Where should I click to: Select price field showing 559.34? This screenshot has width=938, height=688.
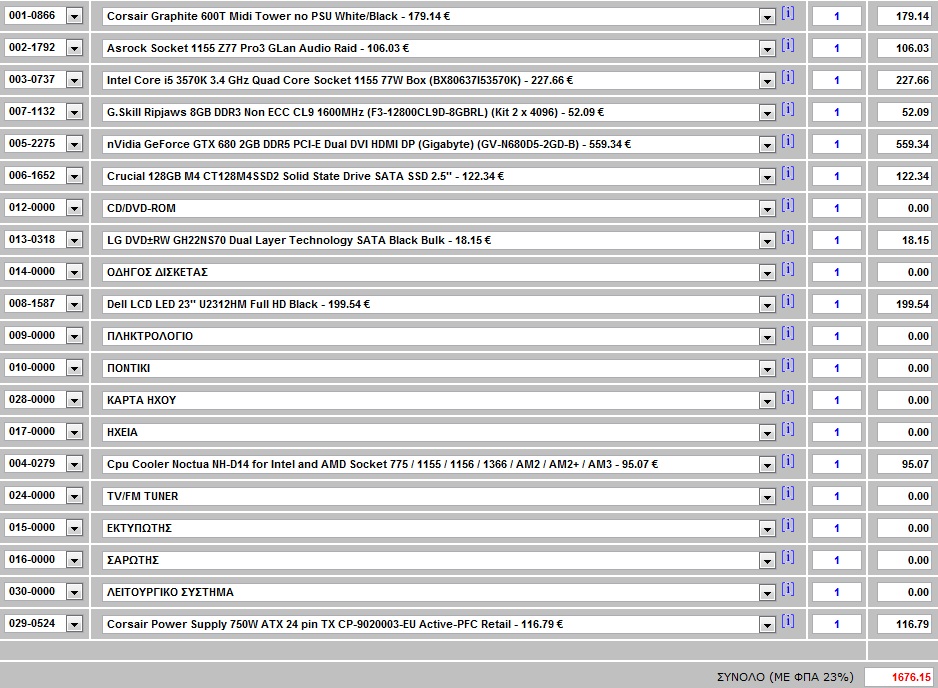[x=904, y=144]
